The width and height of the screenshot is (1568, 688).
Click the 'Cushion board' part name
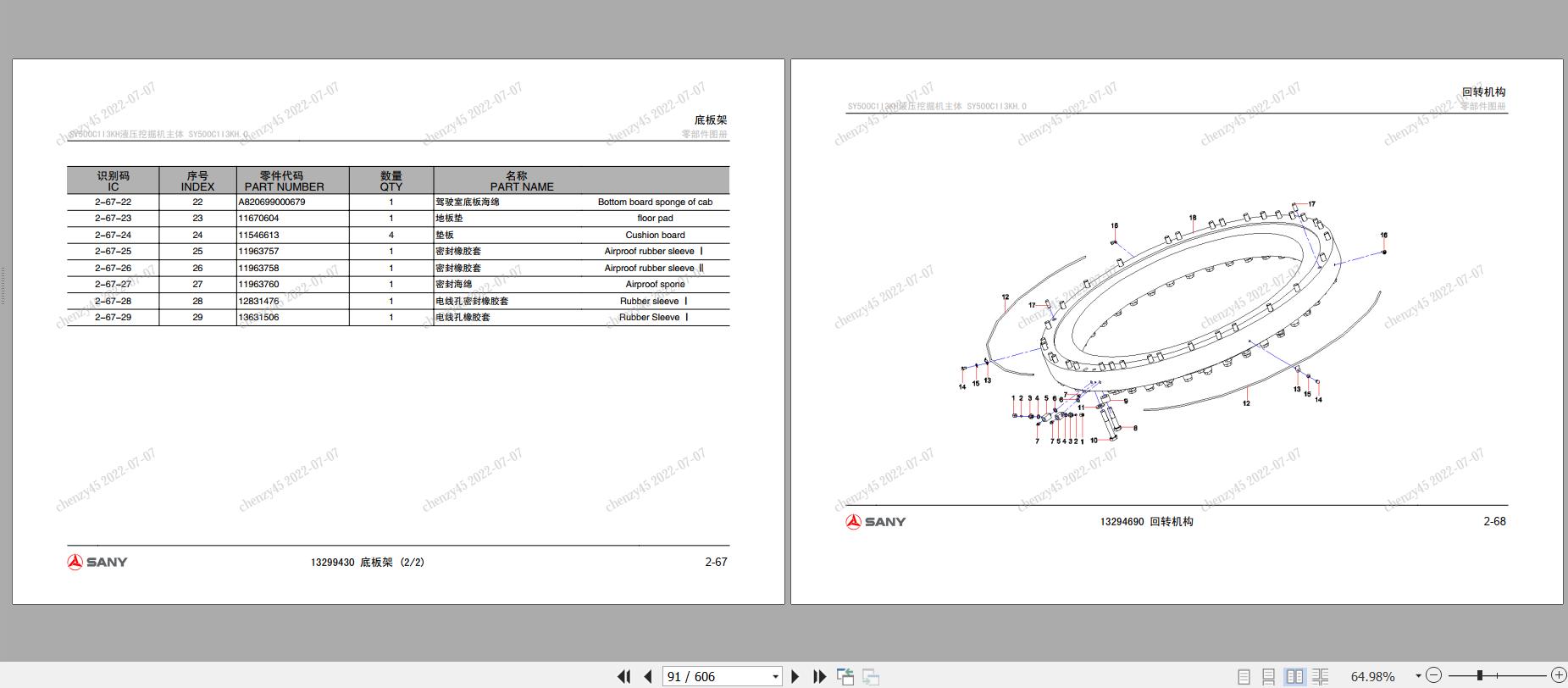click(655, 235)
